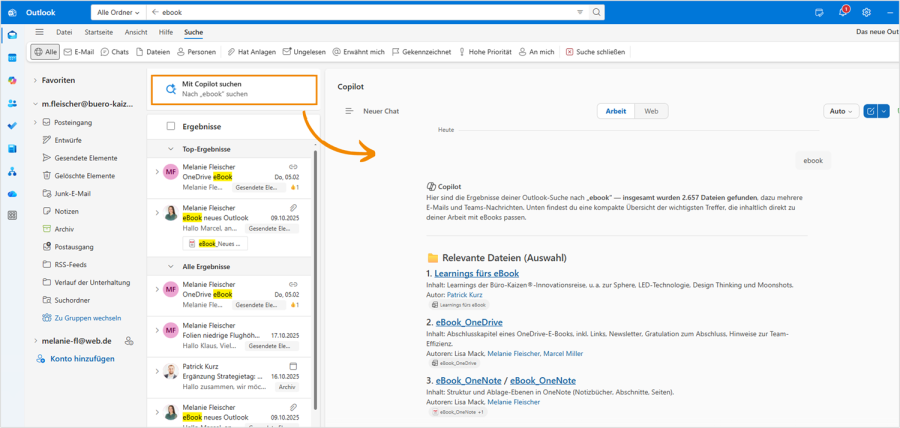900x428 pixels.
Task: Click the Copilot chat list icon
Action: point(349,111)
